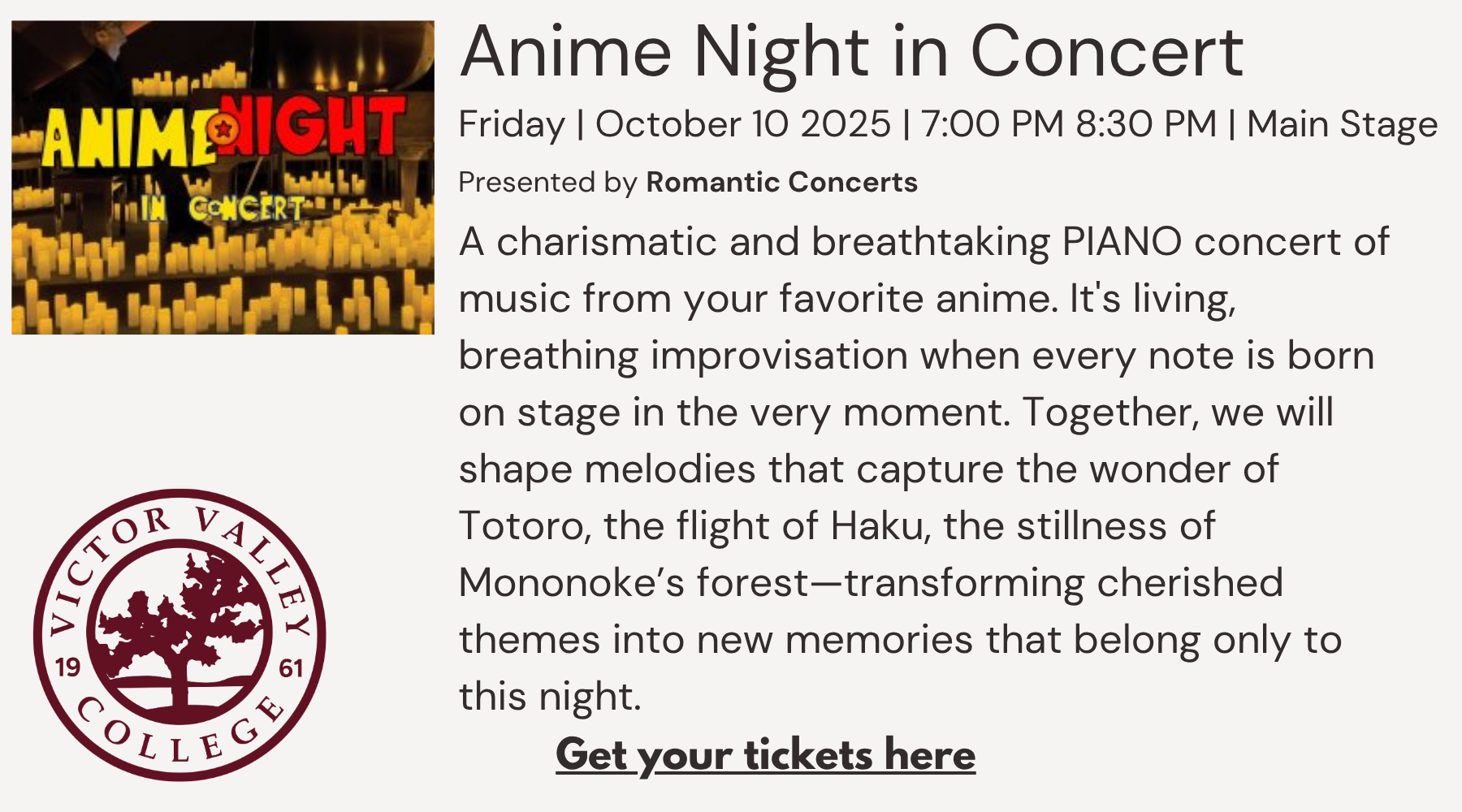
Task: Click the word "Friday" in event details
Action: tap(512, 124)
